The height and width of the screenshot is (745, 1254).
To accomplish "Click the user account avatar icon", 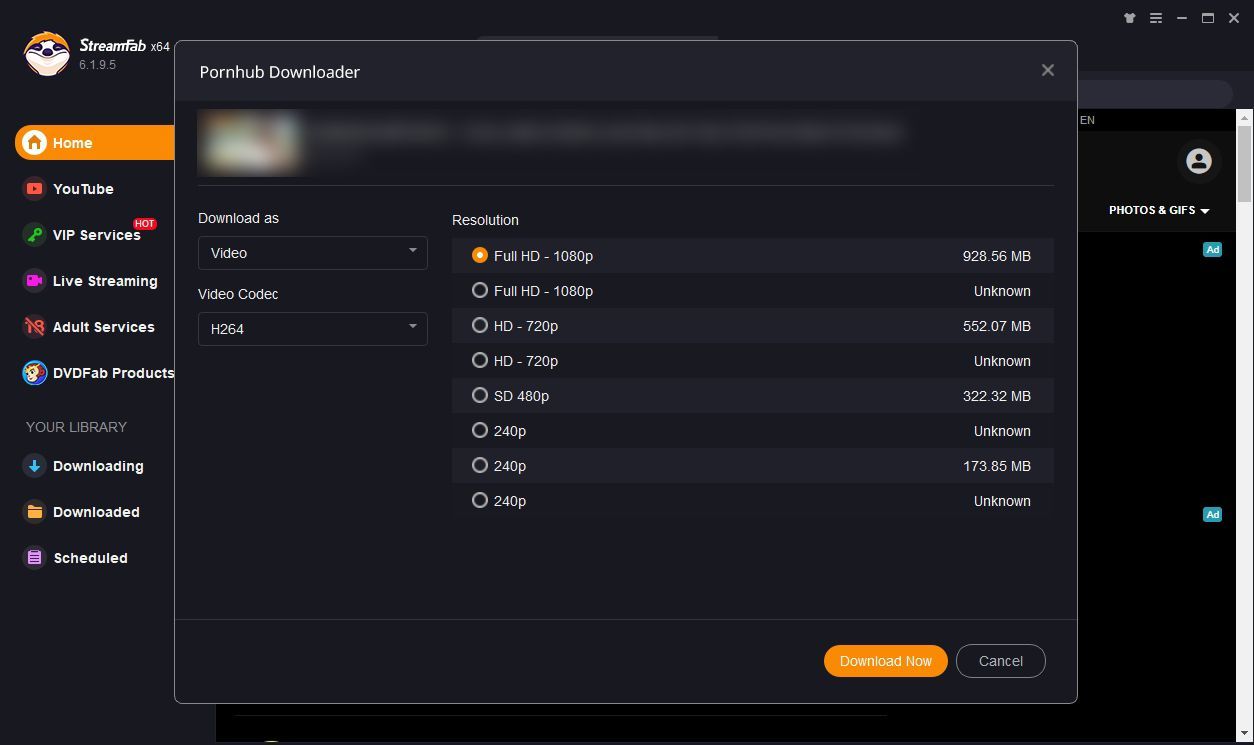I will (x=1199, y=161).
